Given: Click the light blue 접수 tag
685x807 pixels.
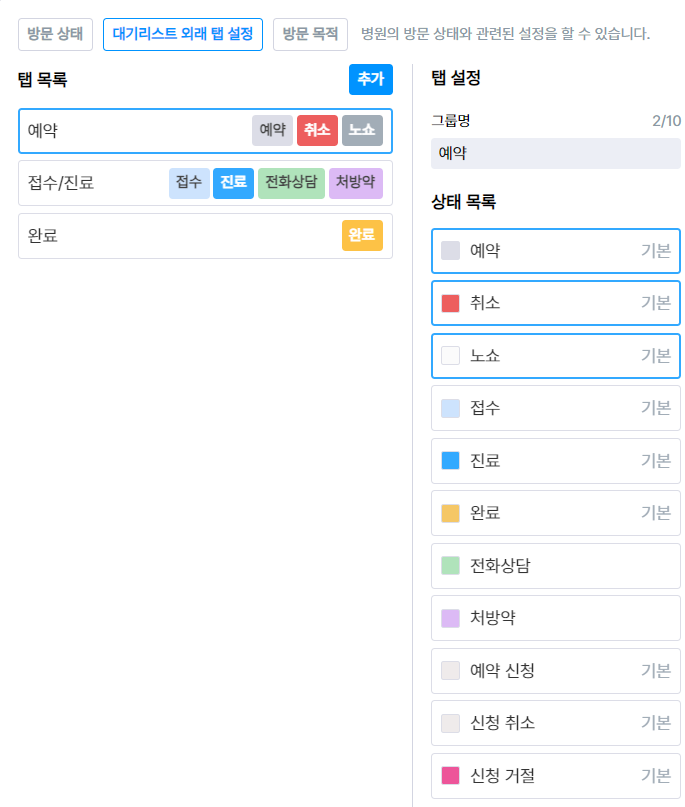Looking at the screenshot, I should point(189,183).
